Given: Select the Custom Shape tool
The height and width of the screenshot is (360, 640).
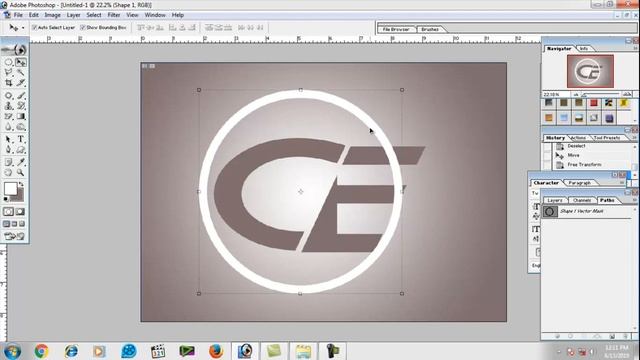Looking at the screenshot, I should 20,150.
